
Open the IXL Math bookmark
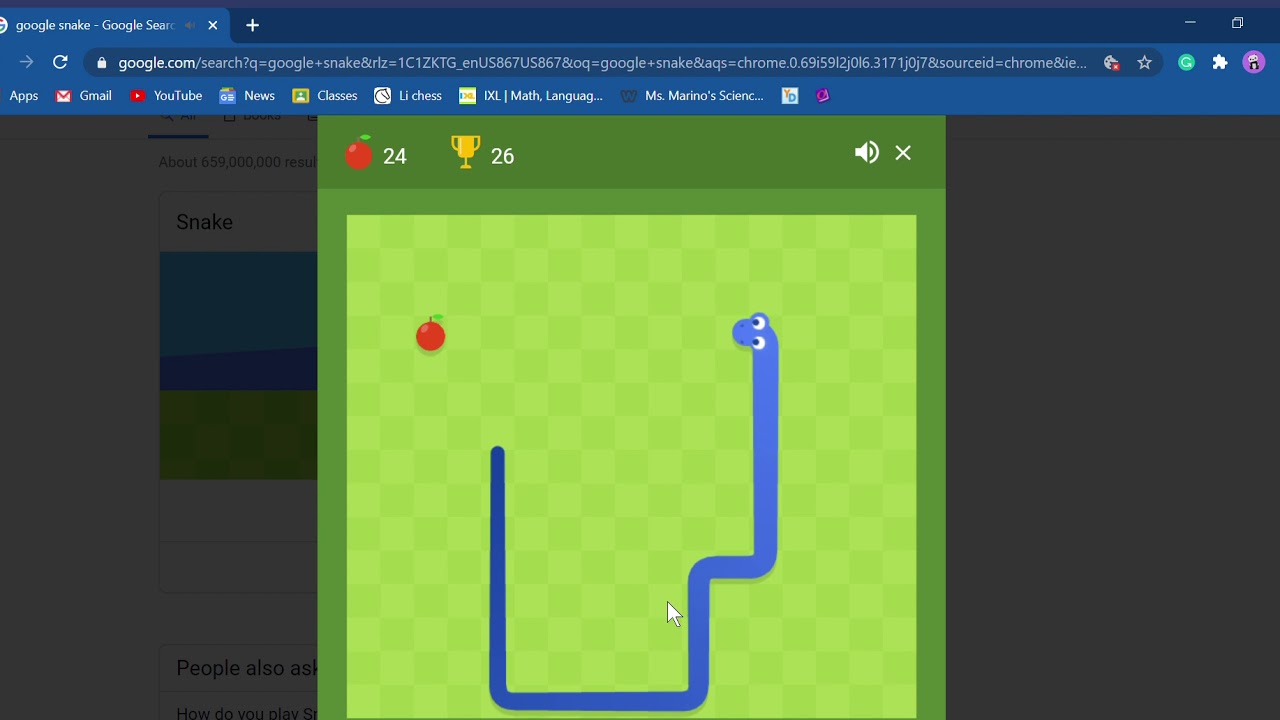pos(531,96)
